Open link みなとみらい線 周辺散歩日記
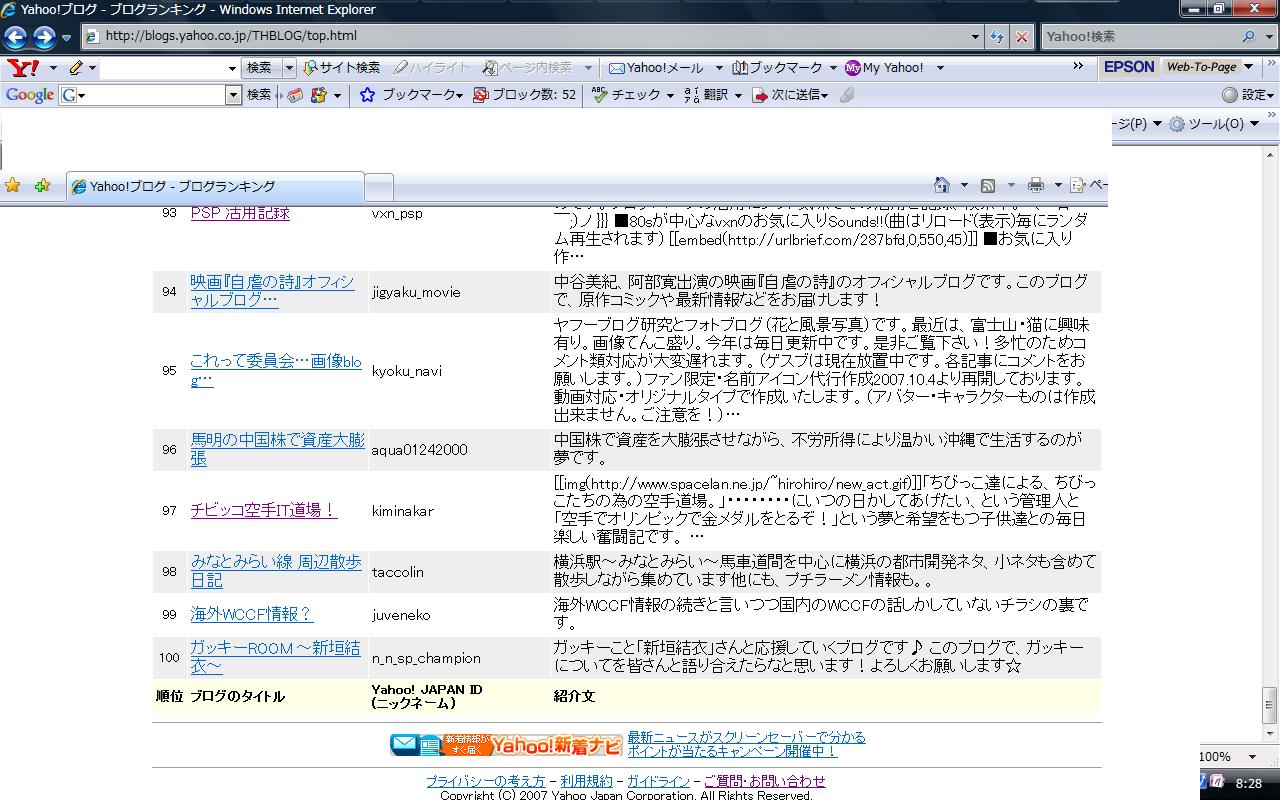The height and width of the screenshot is (800, 1280). pos(276,571)
